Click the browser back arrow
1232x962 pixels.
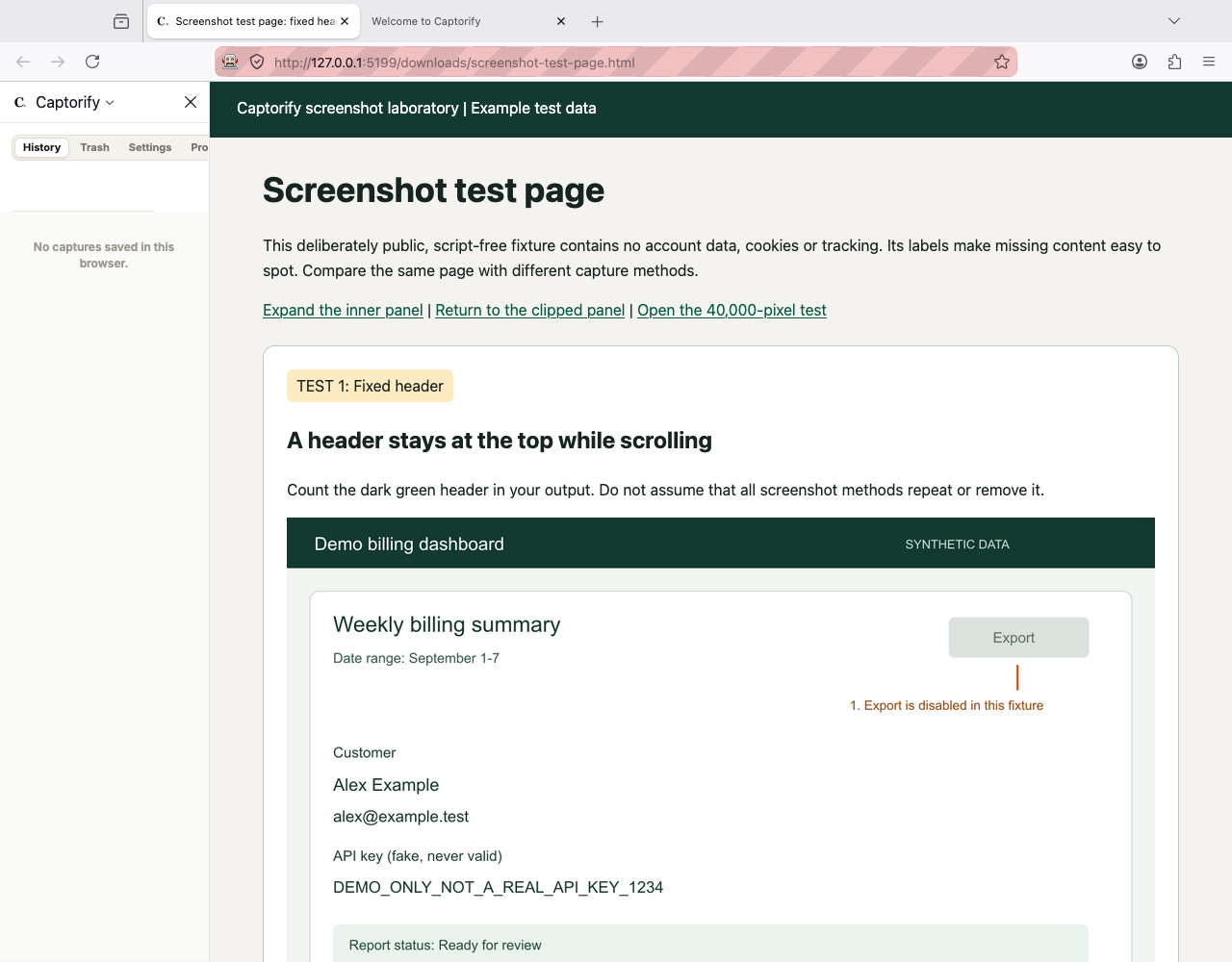pyautogui.click(x=24, y=62)
